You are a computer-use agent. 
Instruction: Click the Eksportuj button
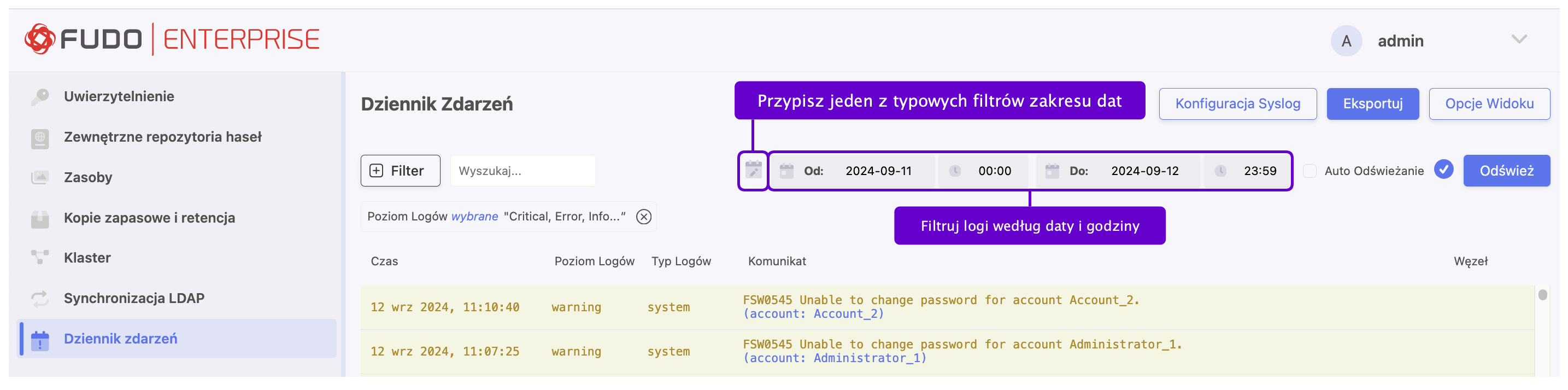(x=1372, y=104)
